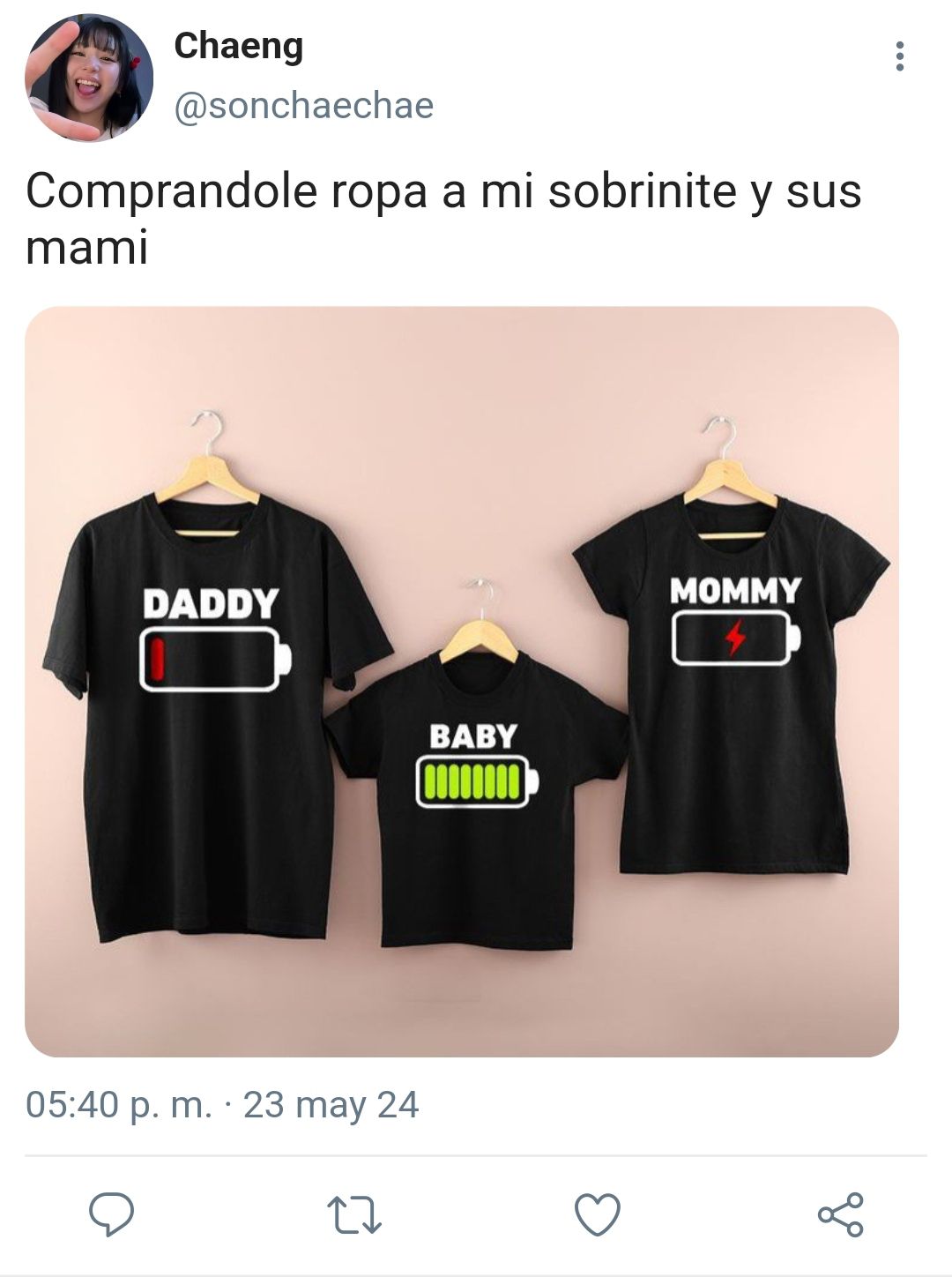Click the display name Chaeng

238,46
